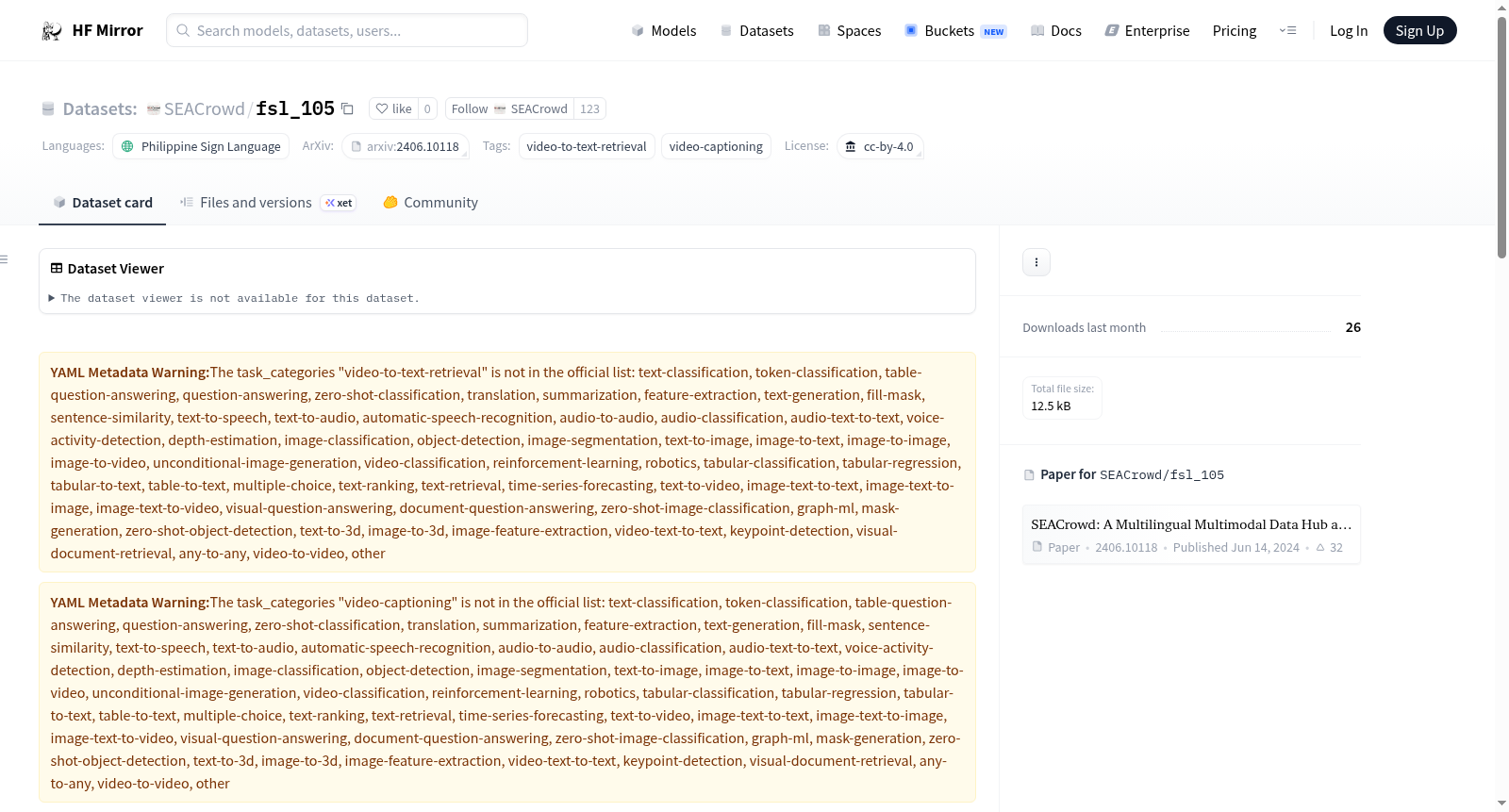The image size is (1509, 812).
Task: Open Spaces from the navbar
Action: click(850, 30)
